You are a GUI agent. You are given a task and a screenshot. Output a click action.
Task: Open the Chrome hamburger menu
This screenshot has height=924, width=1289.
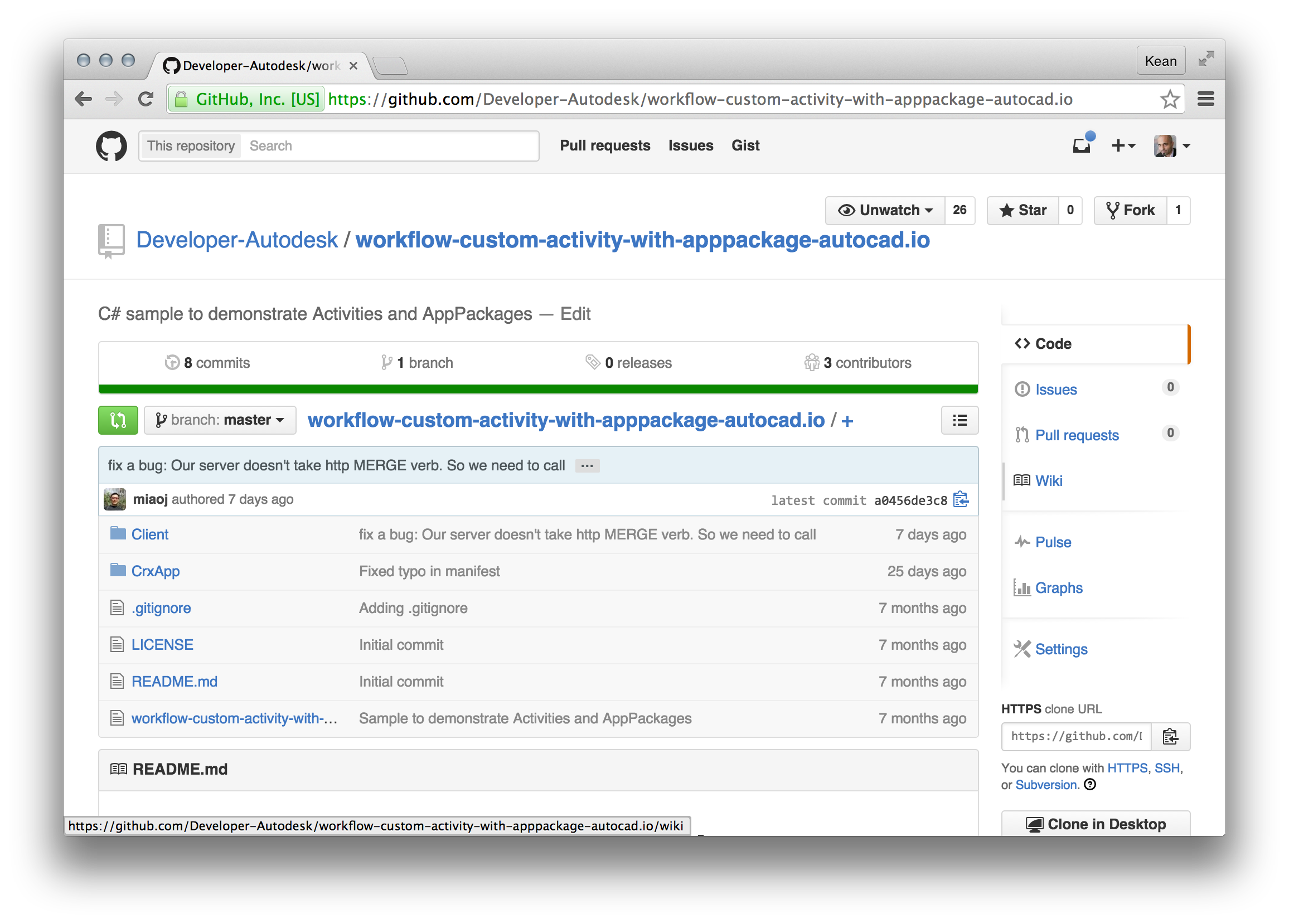point(1205,99)
